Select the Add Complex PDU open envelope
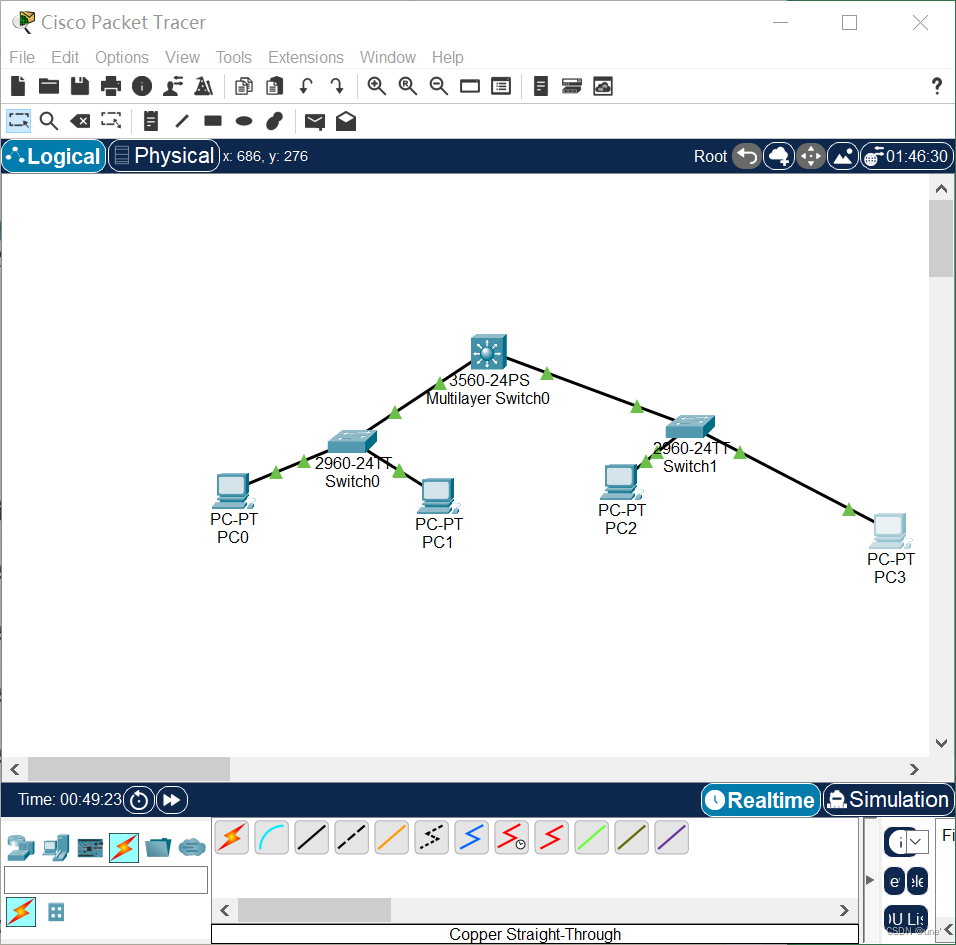Viewport: 956px width, 945px height. [x=346, y=121]
